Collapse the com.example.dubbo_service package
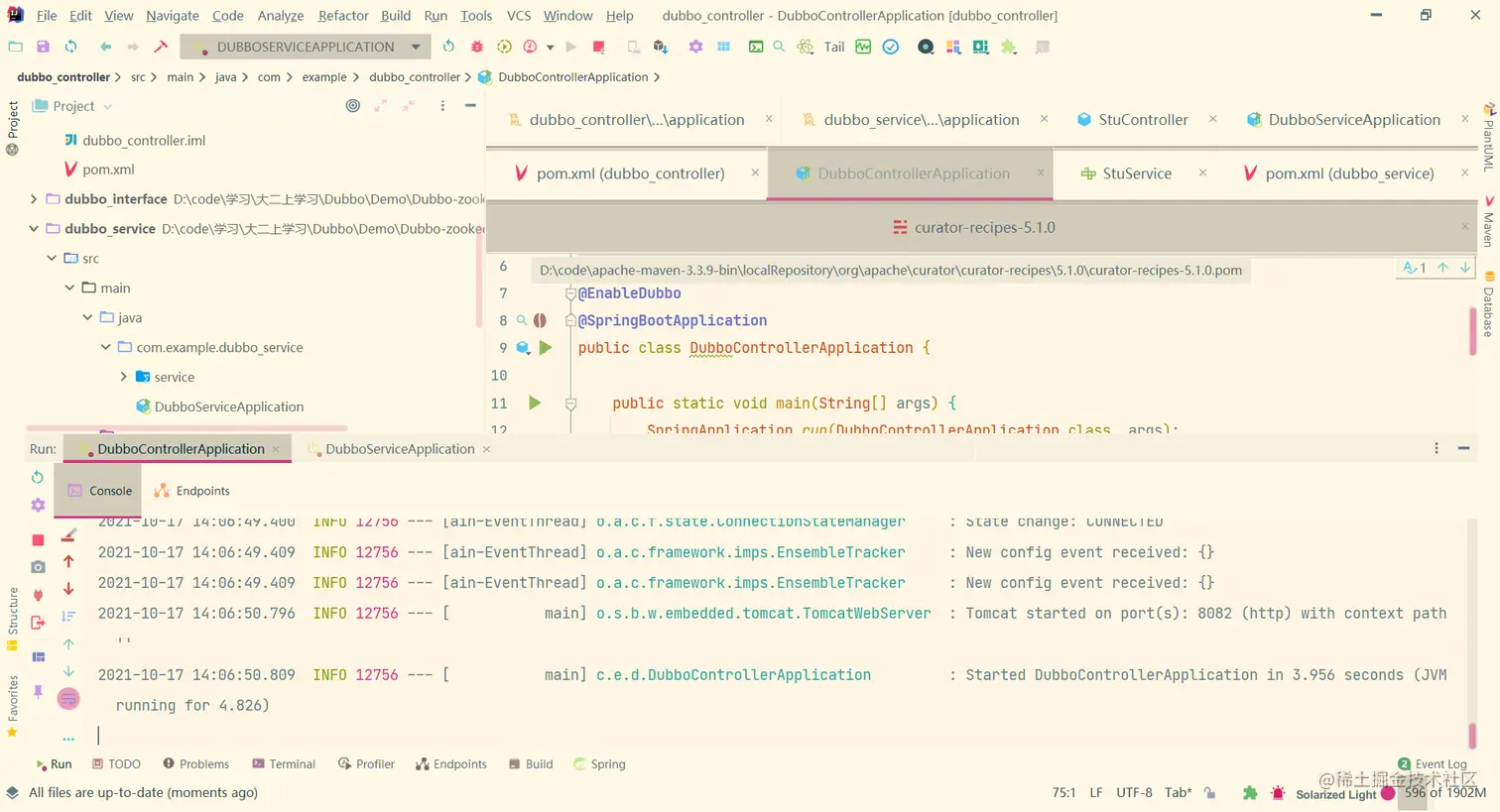1500x812 pixels. point(105,348)
